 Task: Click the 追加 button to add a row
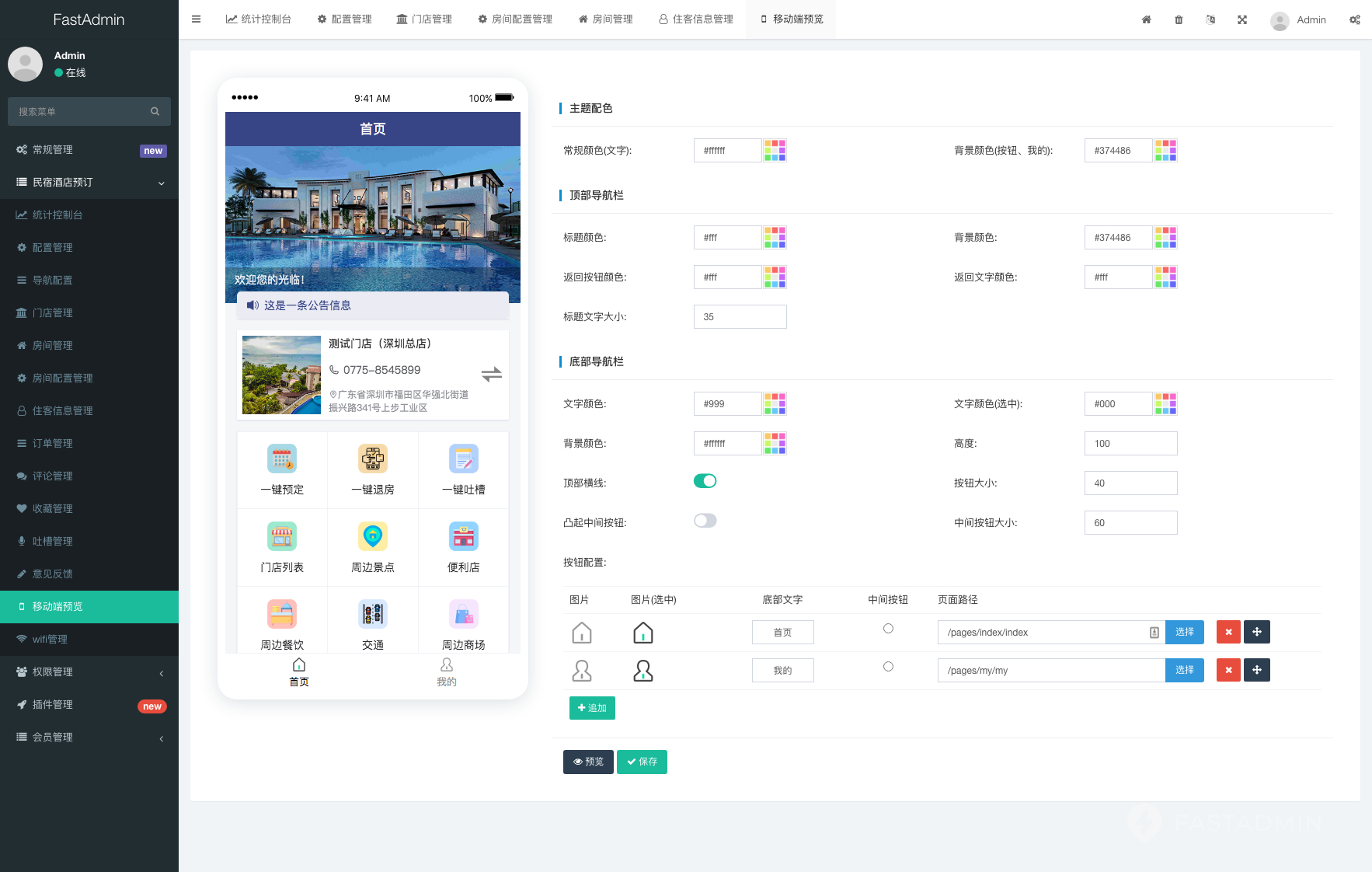592,707
